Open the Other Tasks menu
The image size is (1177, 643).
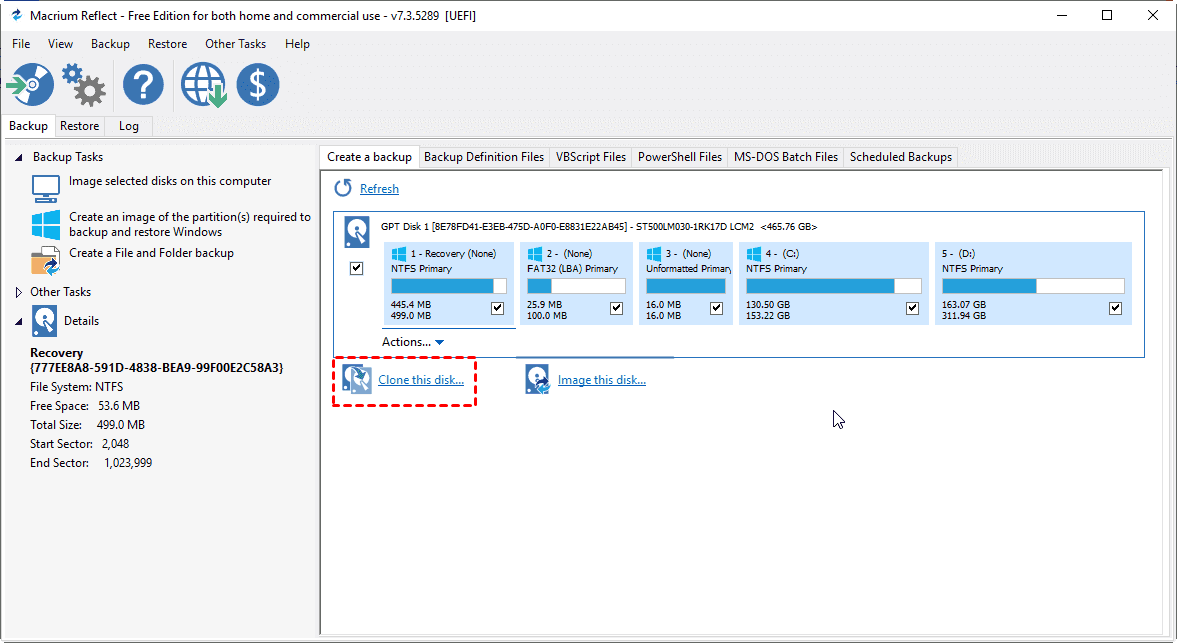coord(235,44)
